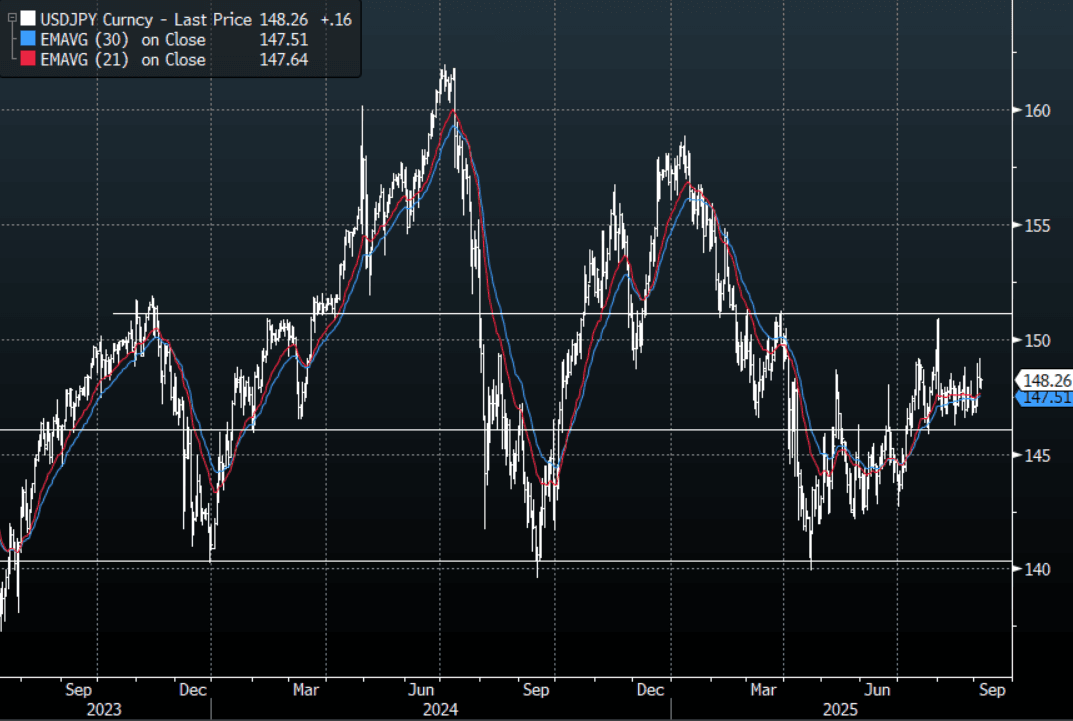Viewport: 1073px width, 721px height.
Task: Click the blue 147.51 price tag on axis
Action: [1043, 398]
